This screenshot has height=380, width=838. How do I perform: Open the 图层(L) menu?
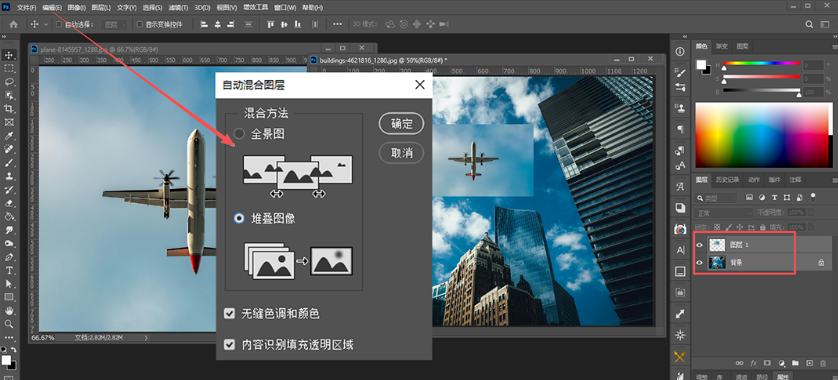[102, 7]
